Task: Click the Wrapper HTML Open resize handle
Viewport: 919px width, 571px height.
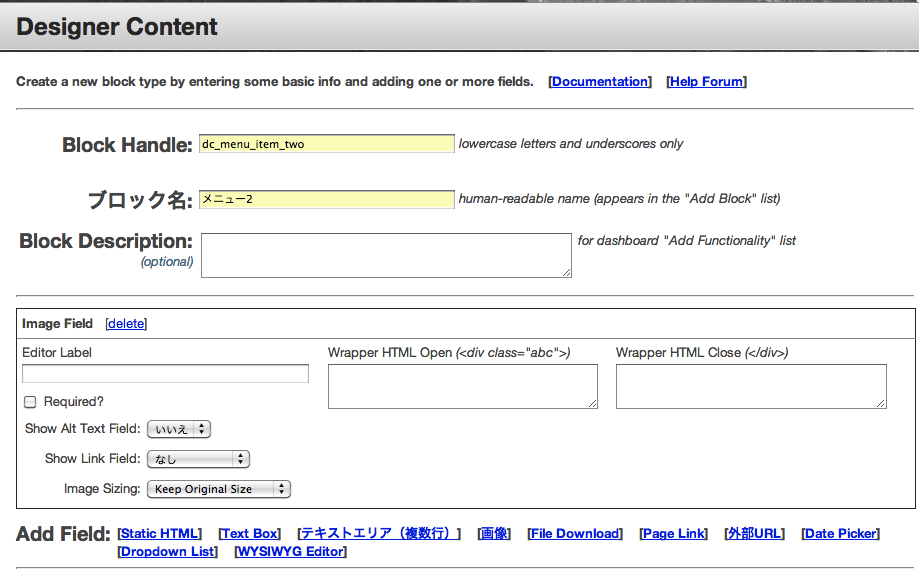Action: 593,403
